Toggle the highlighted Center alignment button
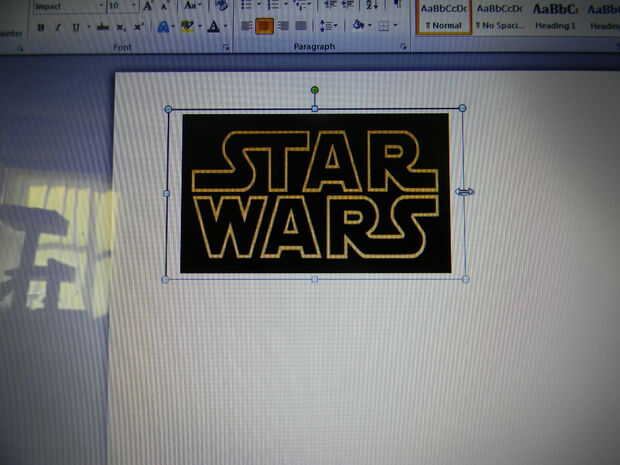 click(x=265, y=26)
